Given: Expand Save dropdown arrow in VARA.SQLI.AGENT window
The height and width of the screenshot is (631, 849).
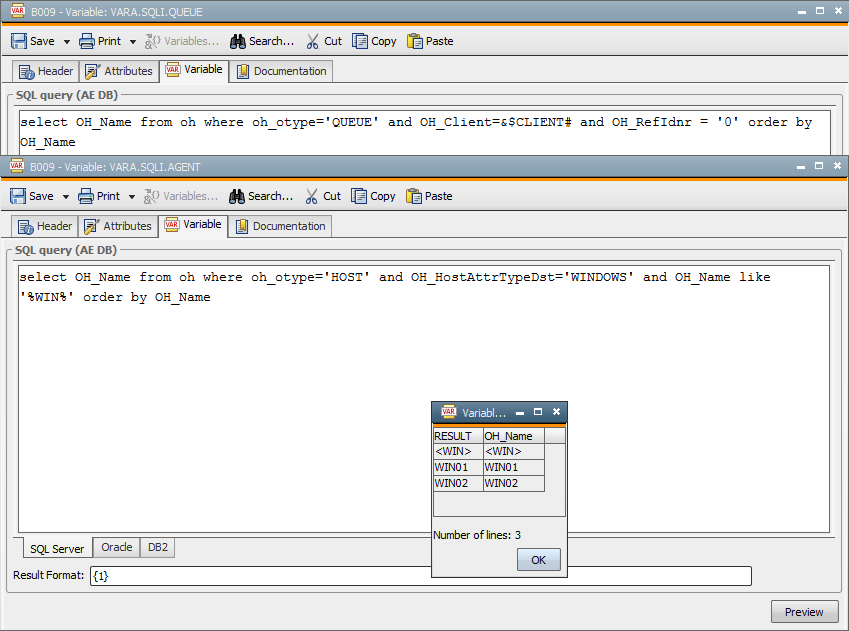Looking at the screenshot, I should click(x=66, y=197).
